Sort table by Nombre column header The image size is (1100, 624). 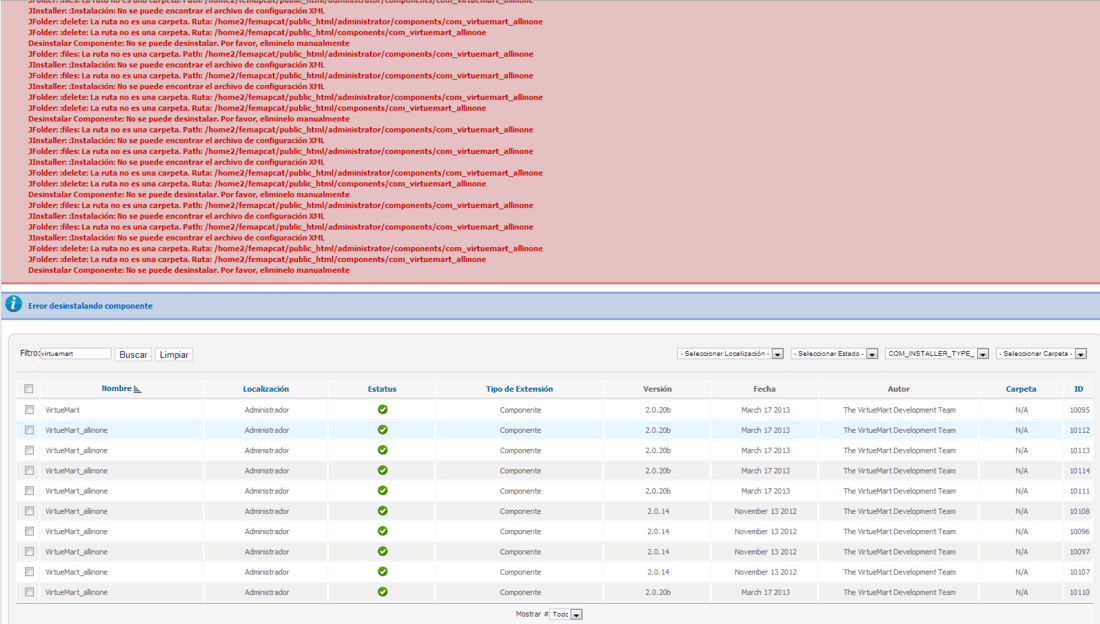click(116, 388)
